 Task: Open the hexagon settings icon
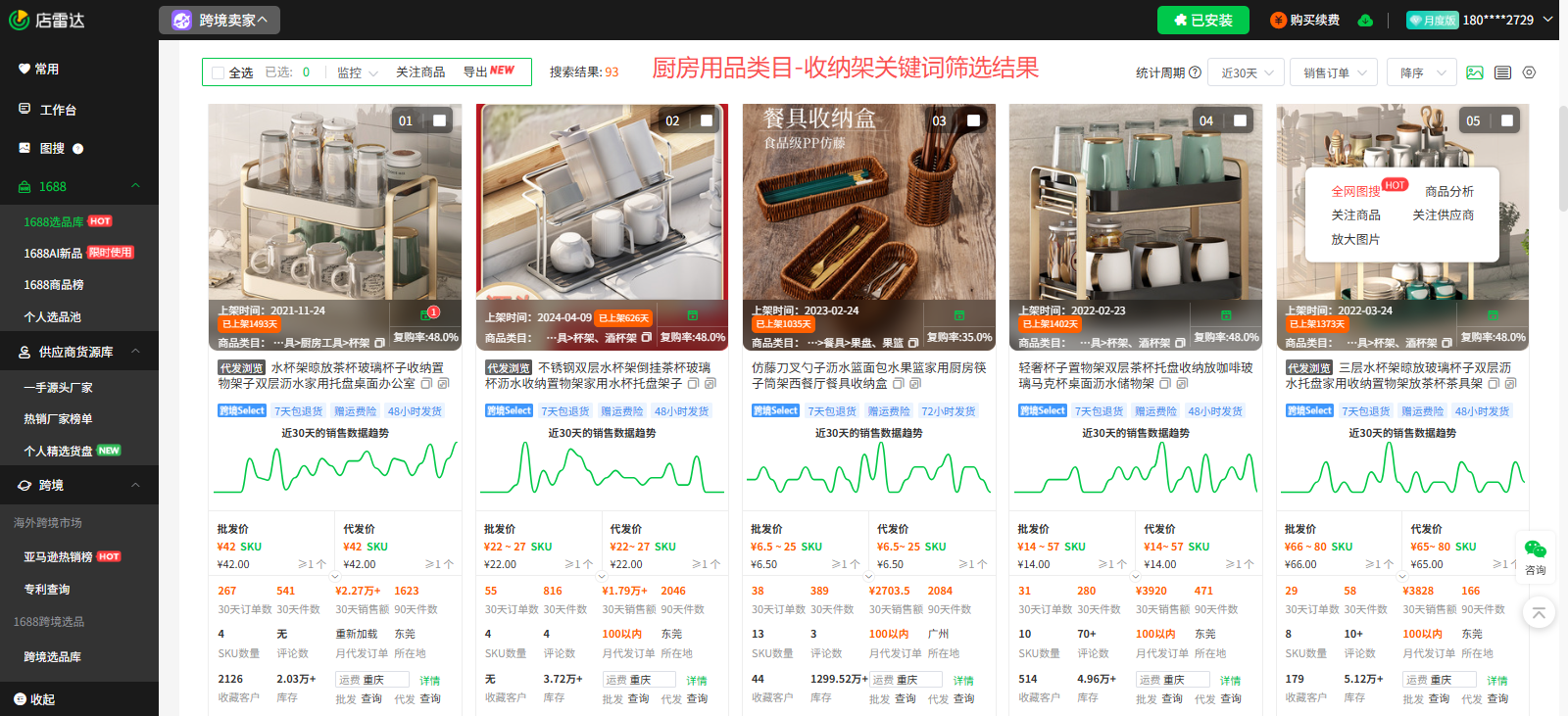(1529, 72)
